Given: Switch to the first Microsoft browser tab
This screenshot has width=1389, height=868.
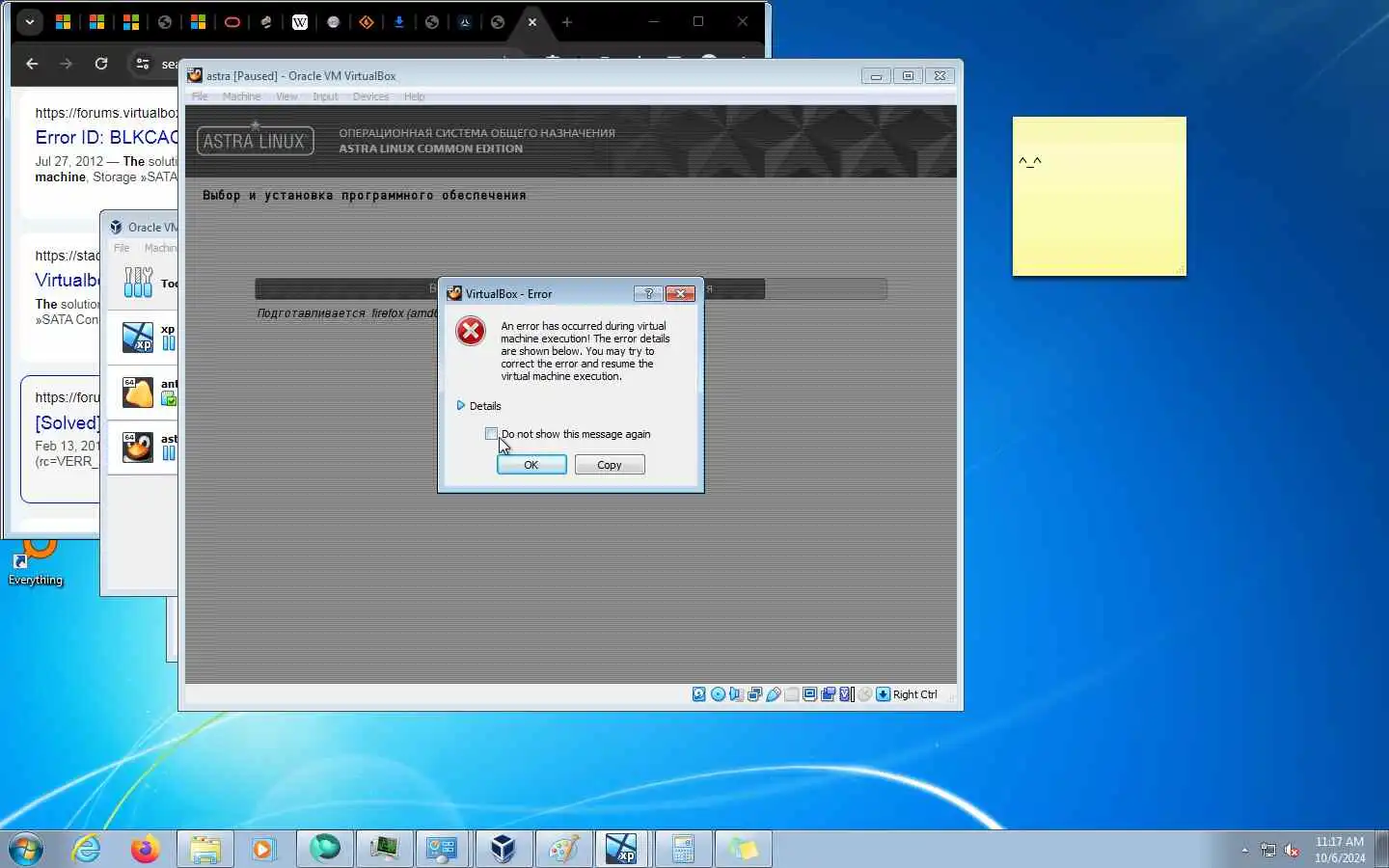Looking at the screenshot, I should coord(63,21).
